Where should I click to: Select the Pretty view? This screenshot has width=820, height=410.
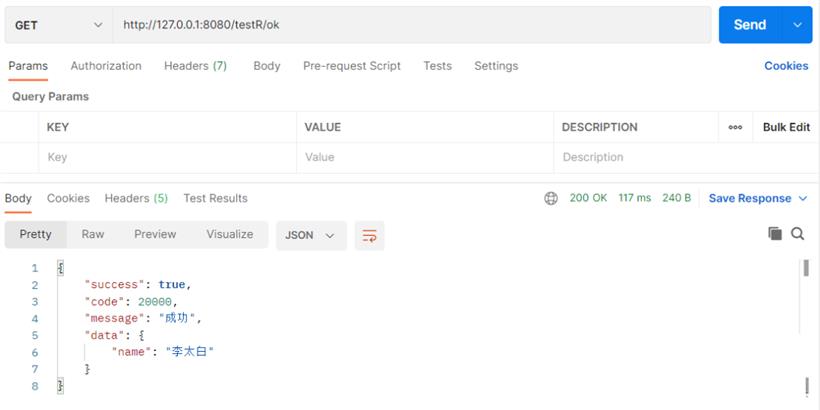click(36, 234)
